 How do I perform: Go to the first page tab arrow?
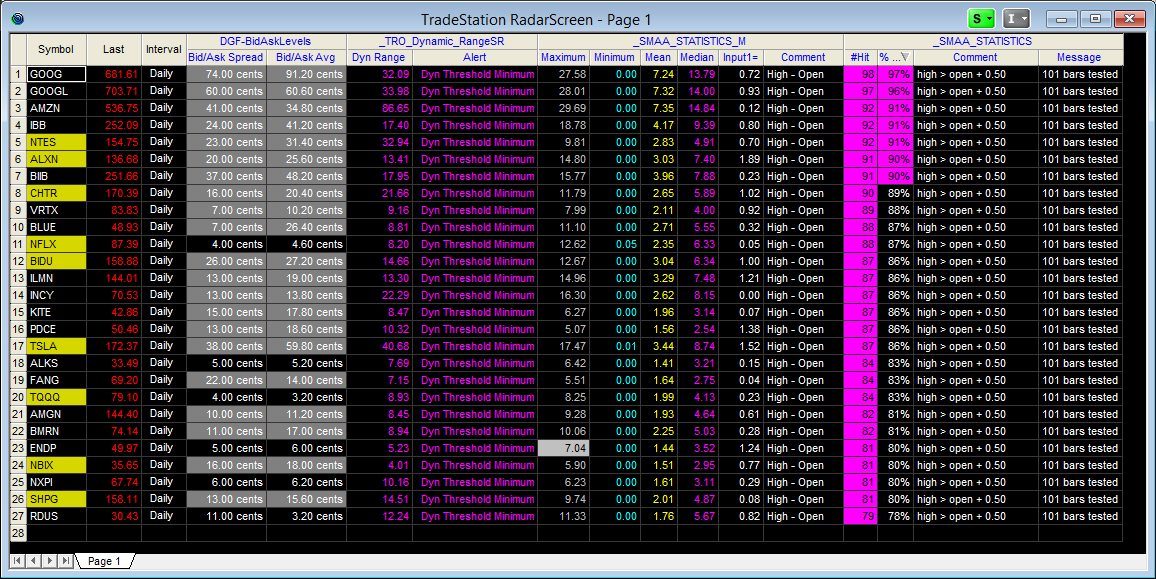tap(19, 561)
